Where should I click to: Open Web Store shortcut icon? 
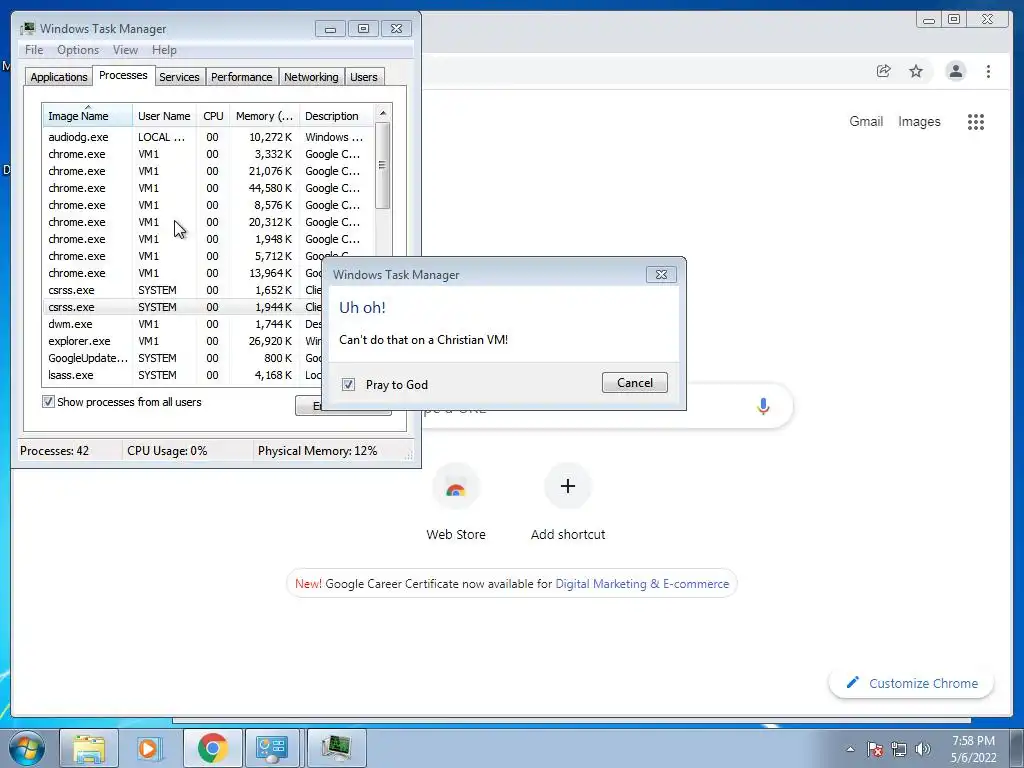click(x=456, y=487)
